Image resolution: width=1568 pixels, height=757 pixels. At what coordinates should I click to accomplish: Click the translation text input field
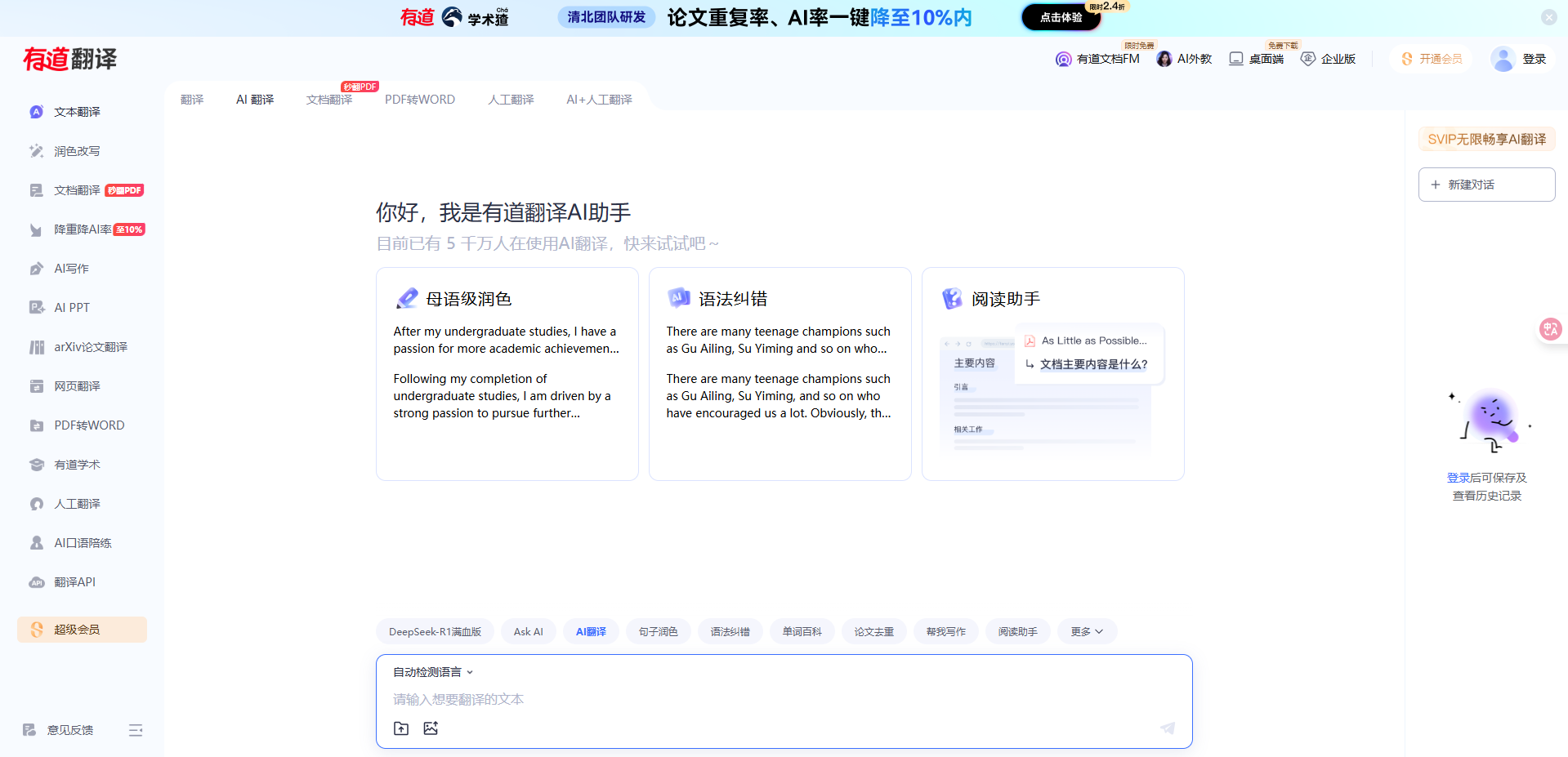pyautogui.click(x=784, y=700)
